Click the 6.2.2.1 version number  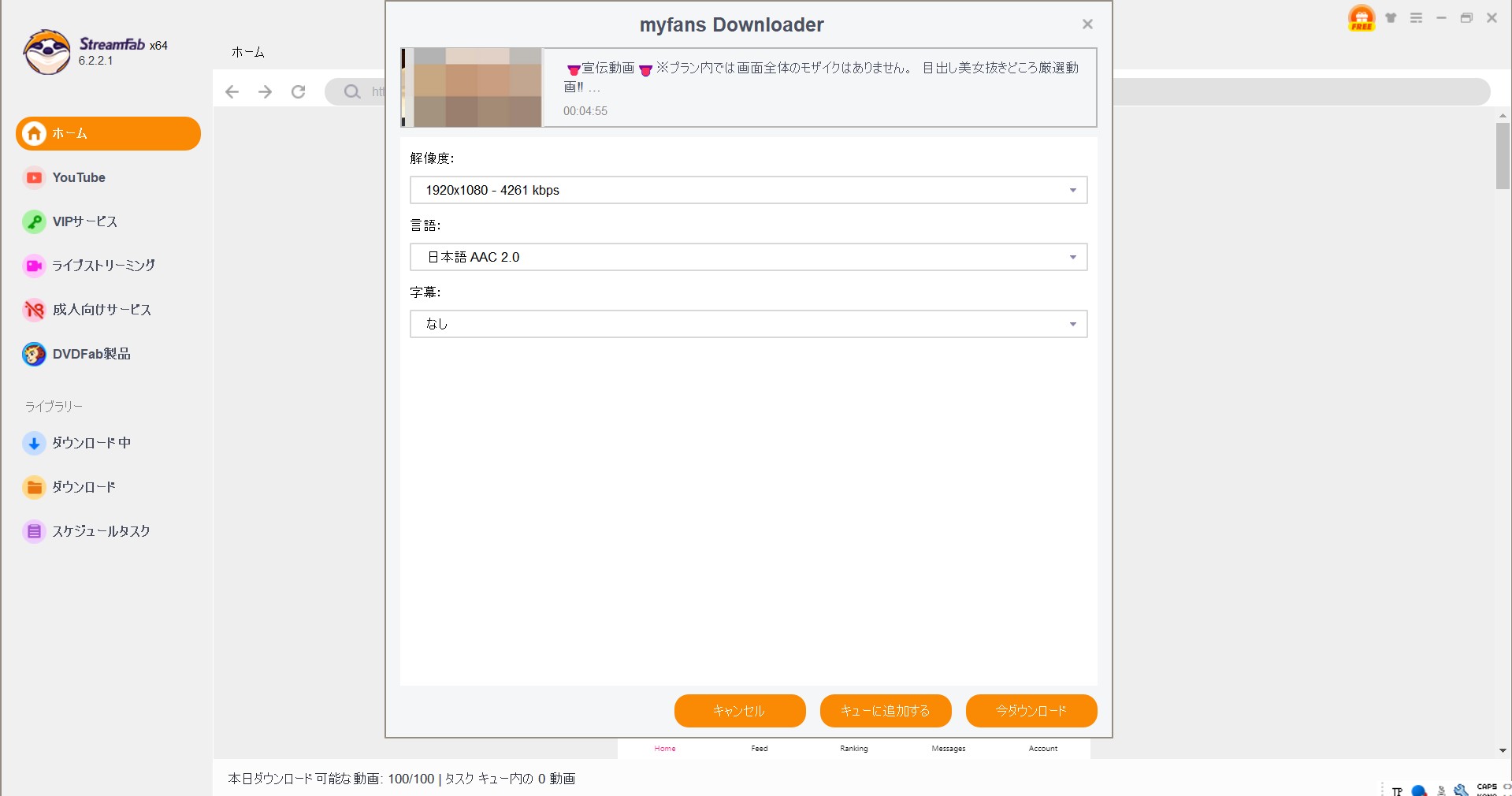[95, 61]
